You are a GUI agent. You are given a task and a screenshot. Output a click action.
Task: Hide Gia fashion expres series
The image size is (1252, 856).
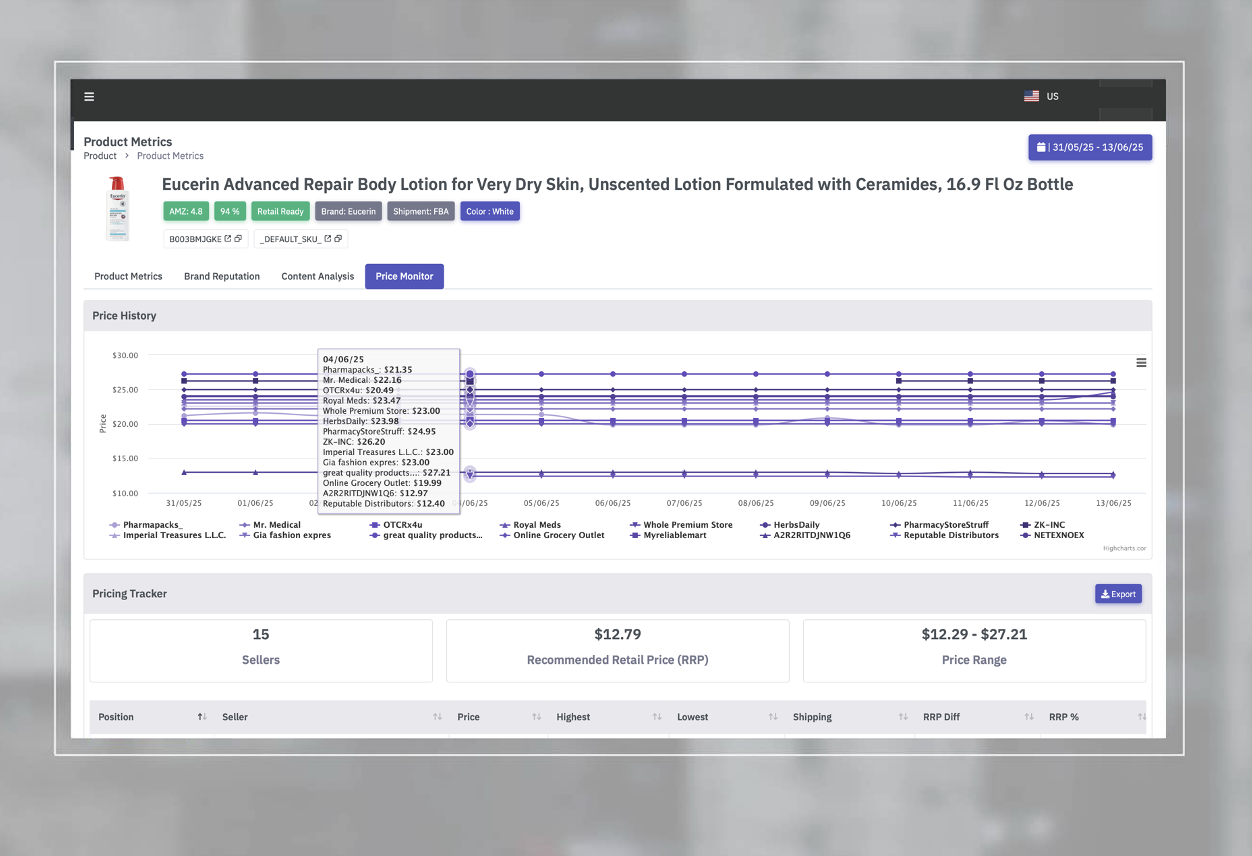tap(285, 535)
